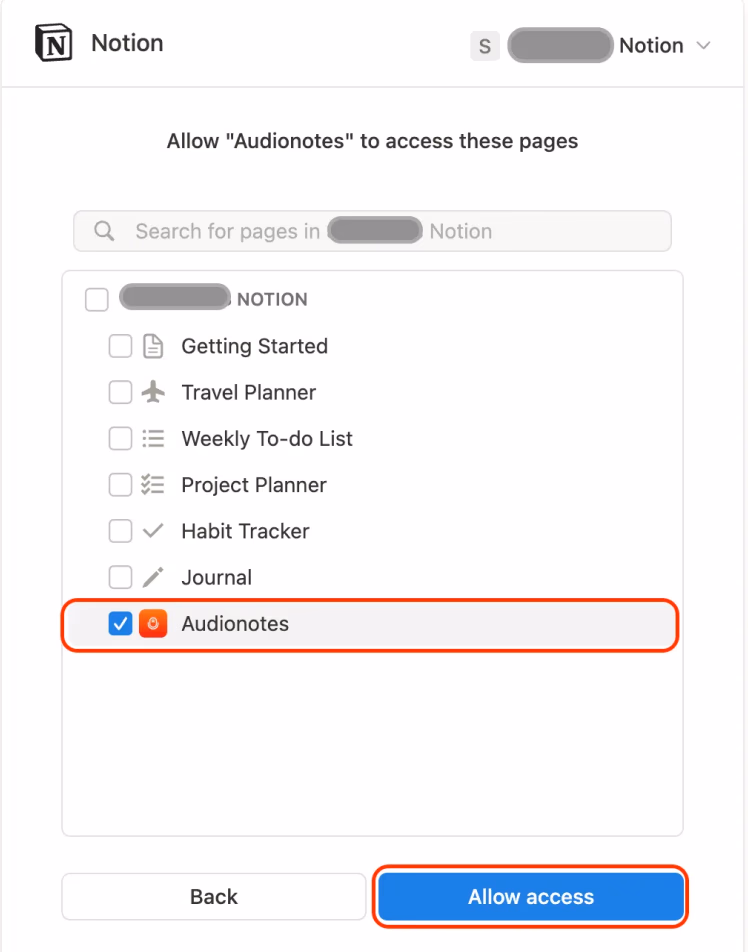Click the Getting Started document icon
This screenshot has width=748, height=952.
[153, 346]
